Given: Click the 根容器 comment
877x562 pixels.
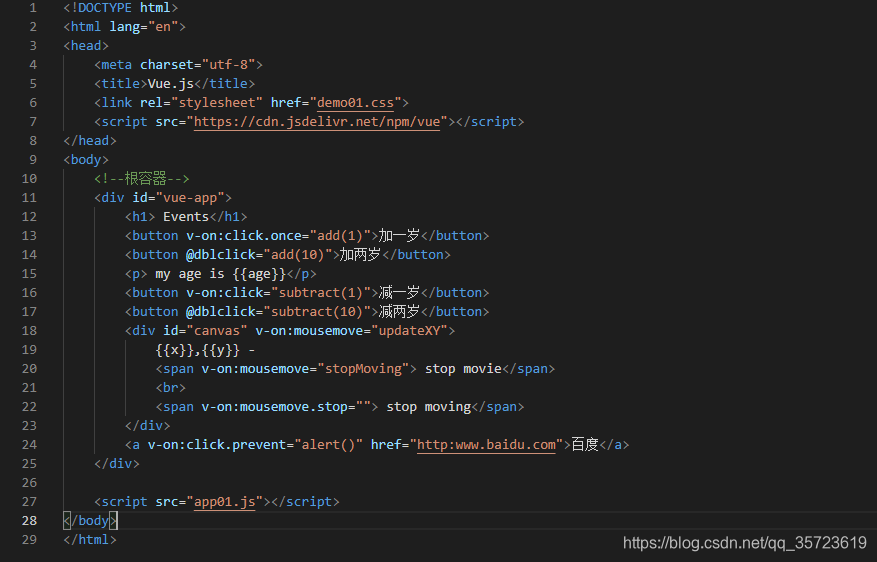Looking at the screenshot, I should [x=142, y=178].
